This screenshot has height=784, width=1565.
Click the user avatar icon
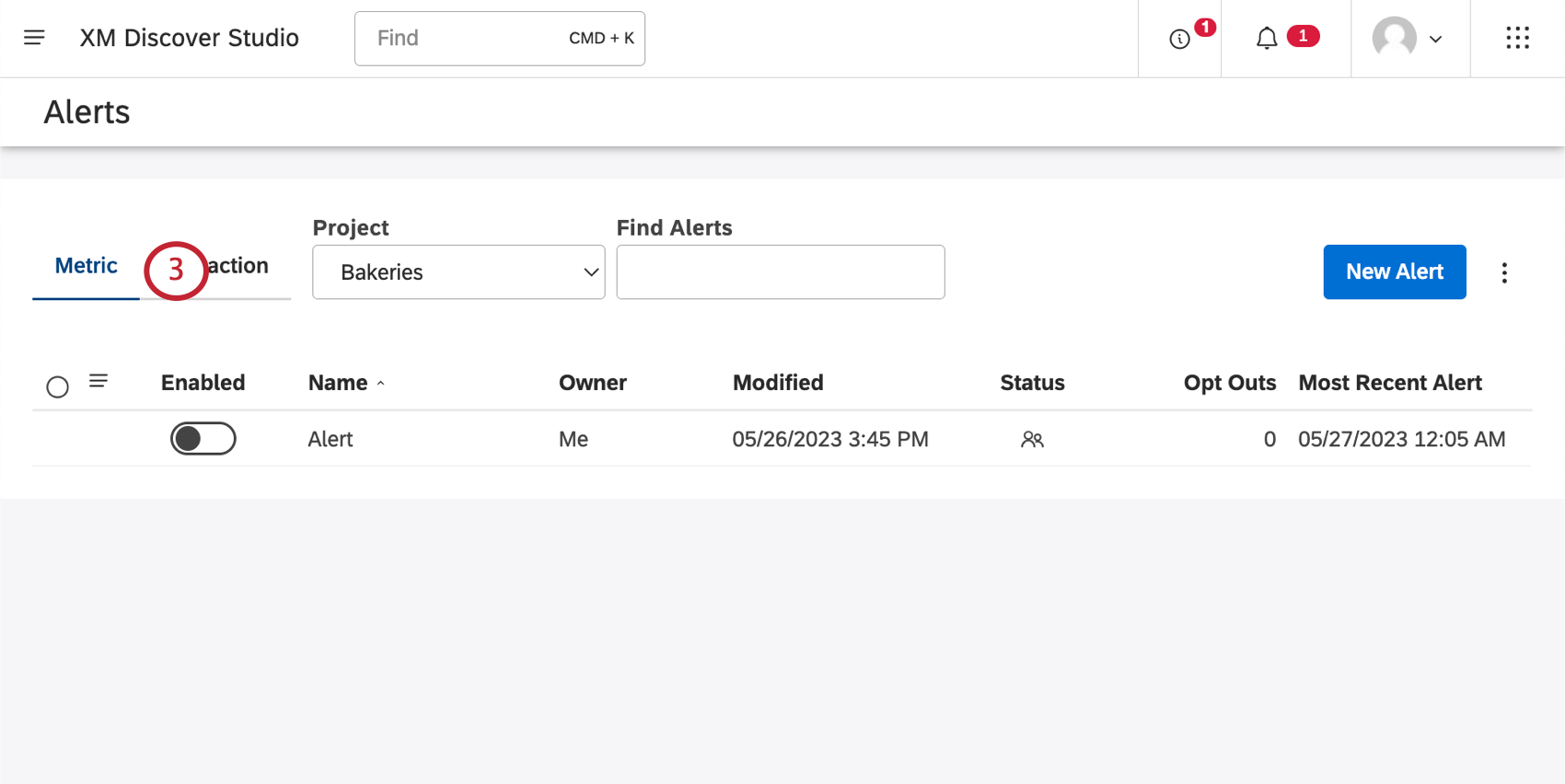[x=1394, y=38]
